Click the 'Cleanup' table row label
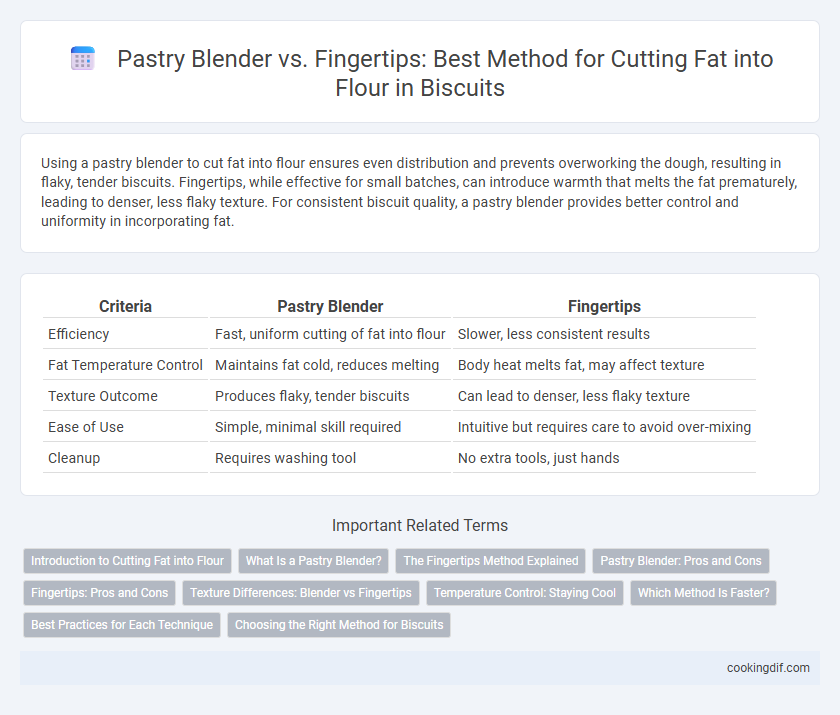 coord(74,458)
